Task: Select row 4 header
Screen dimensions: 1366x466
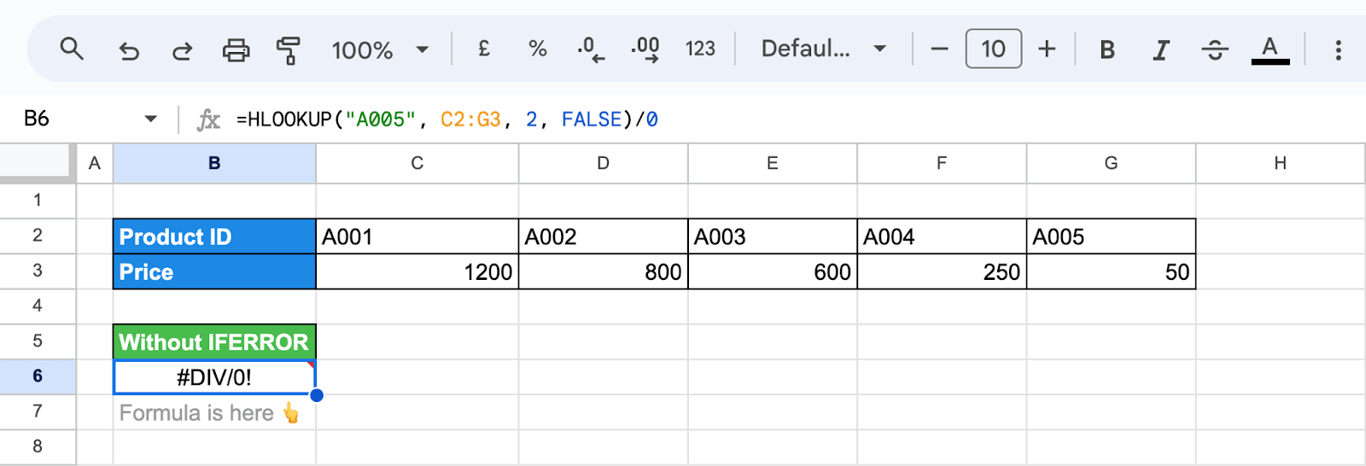Action: [x=38, y=306]
